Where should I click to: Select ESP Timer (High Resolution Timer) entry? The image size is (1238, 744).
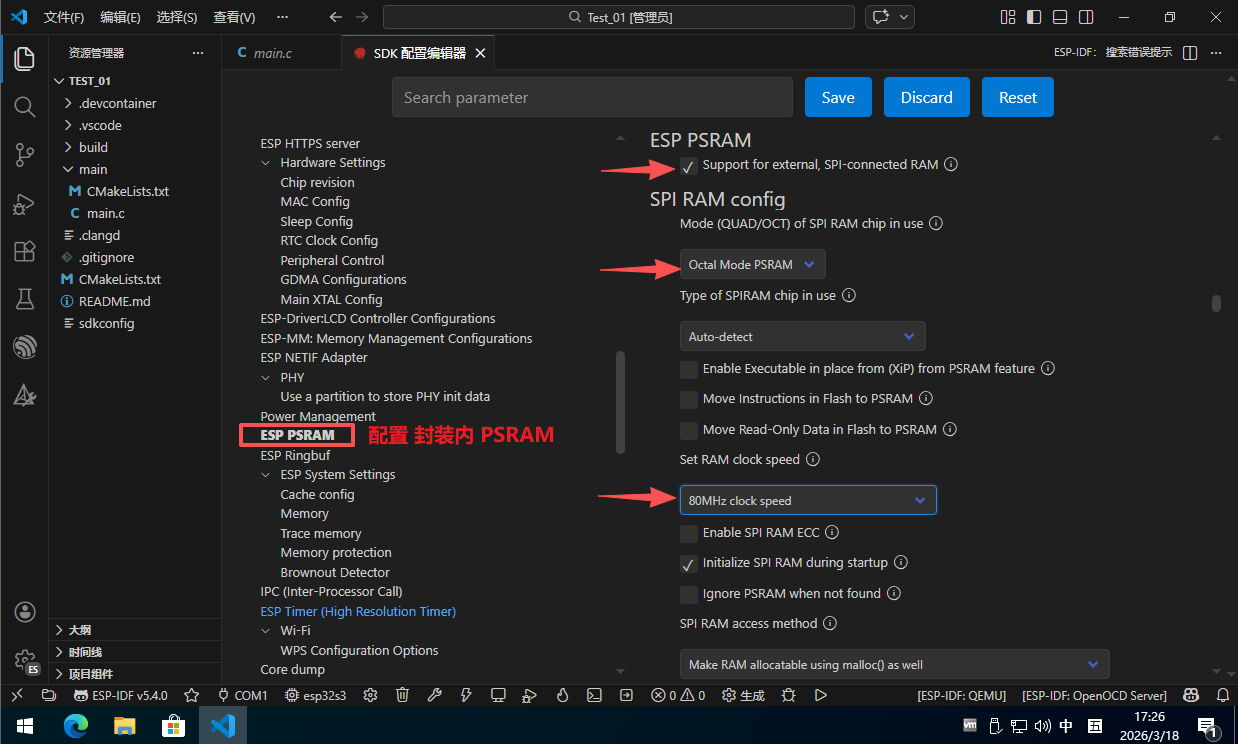point(358,611)
